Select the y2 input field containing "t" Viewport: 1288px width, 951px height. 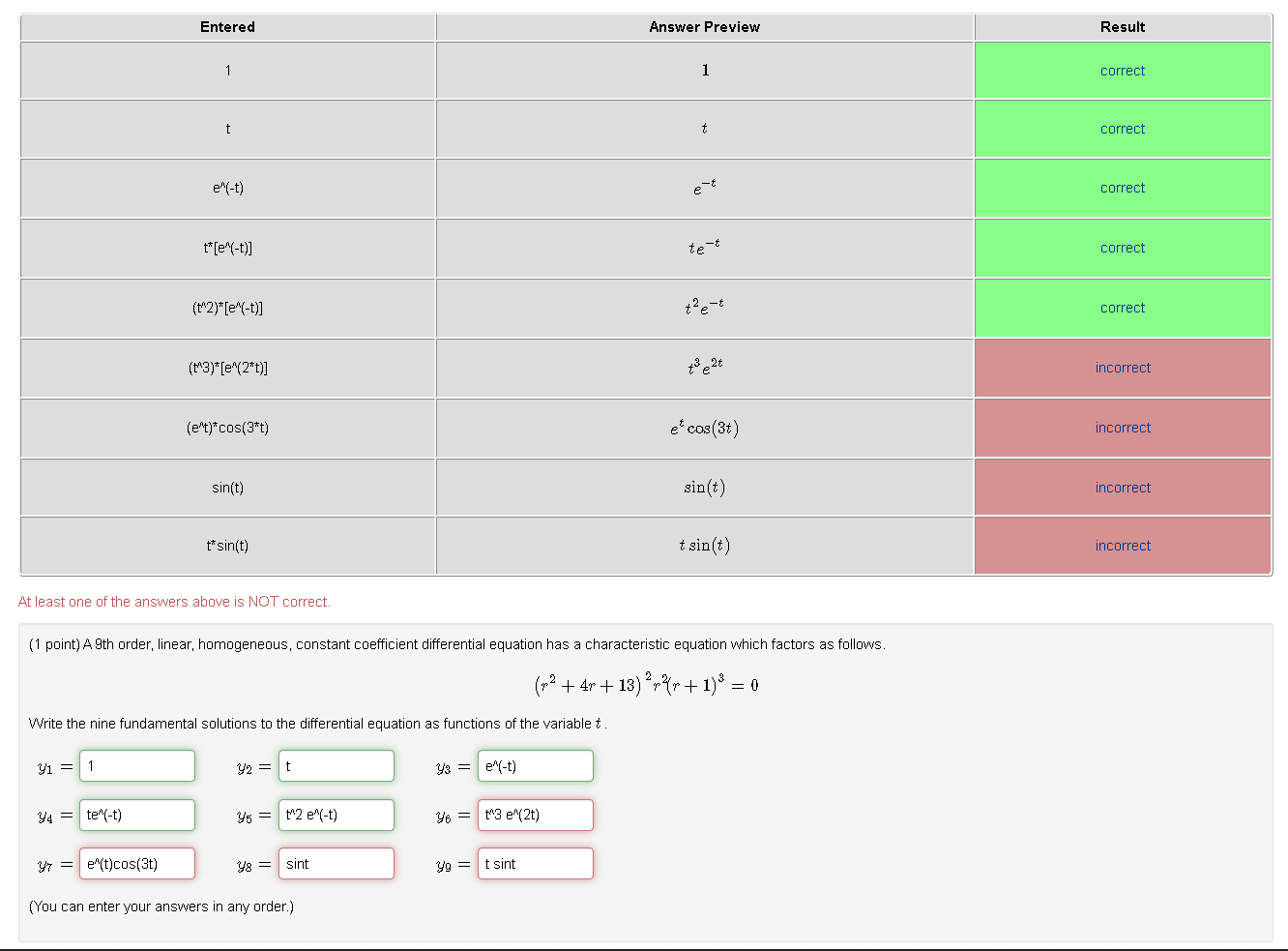tap(336, 765)
